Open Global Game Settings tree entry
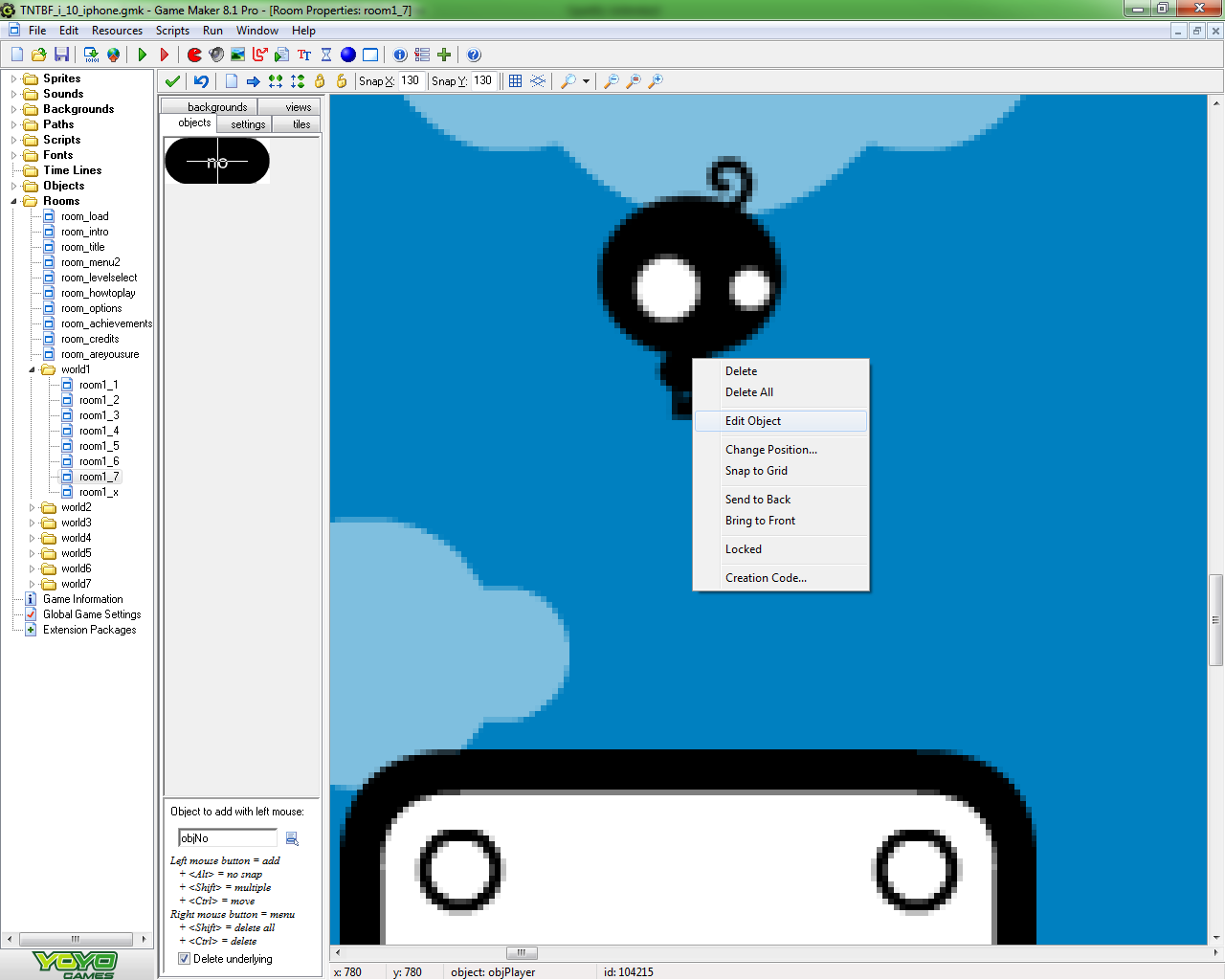 click(92, 614)
